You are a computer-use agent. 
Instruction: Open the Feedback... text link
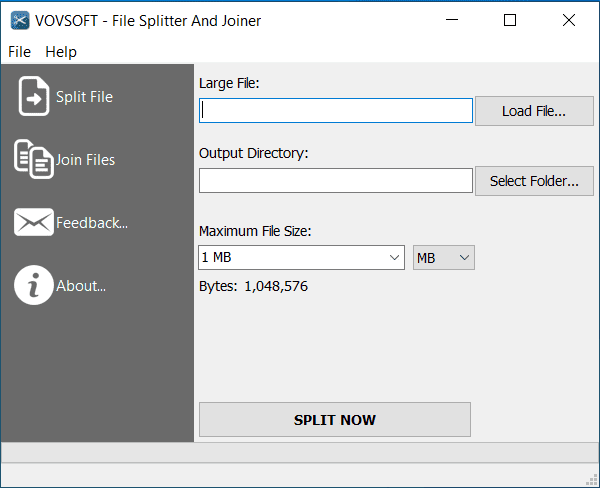click(92, 223)
